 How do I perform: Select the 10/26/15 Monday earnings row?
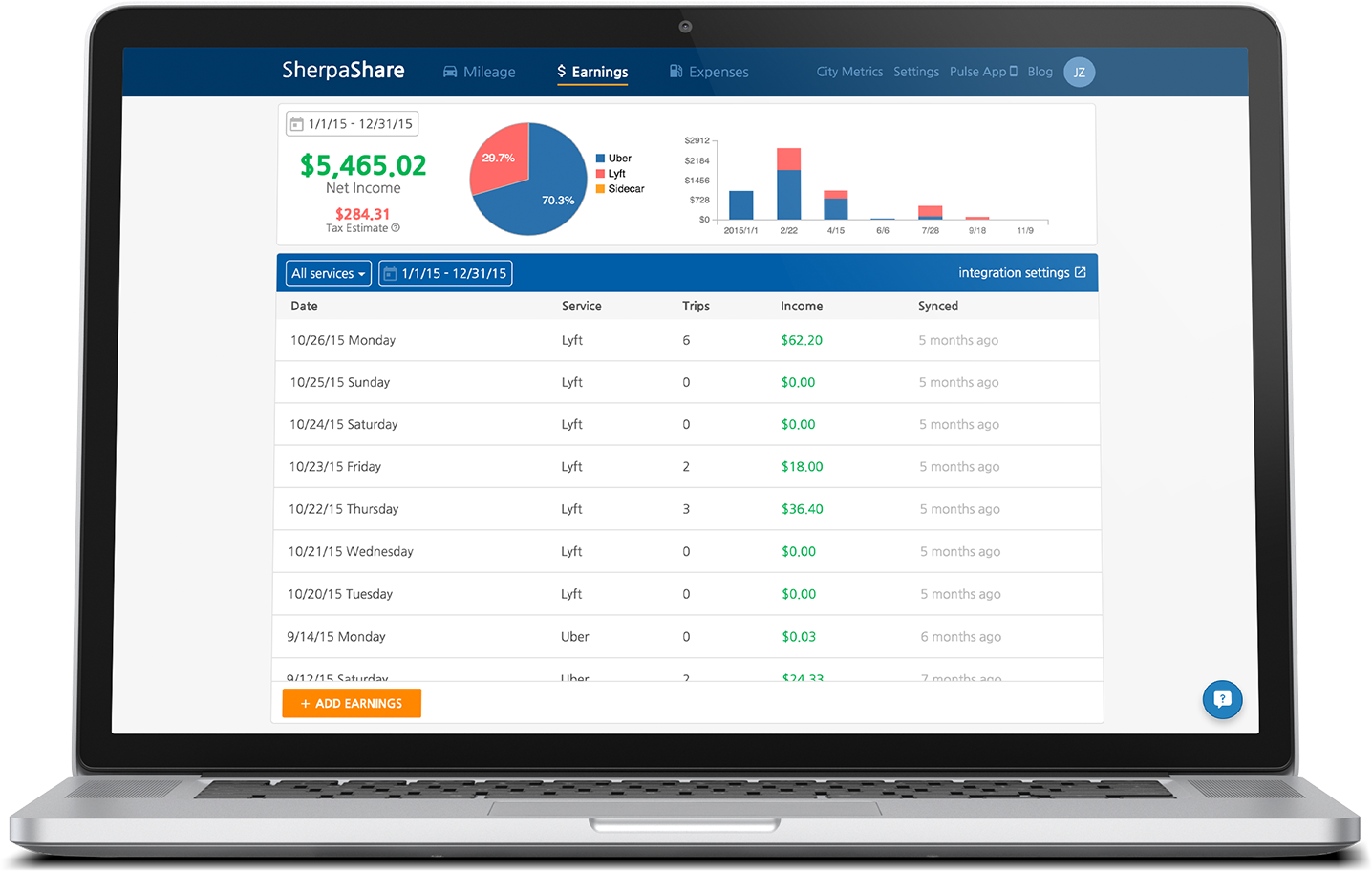tap(686, 340)
